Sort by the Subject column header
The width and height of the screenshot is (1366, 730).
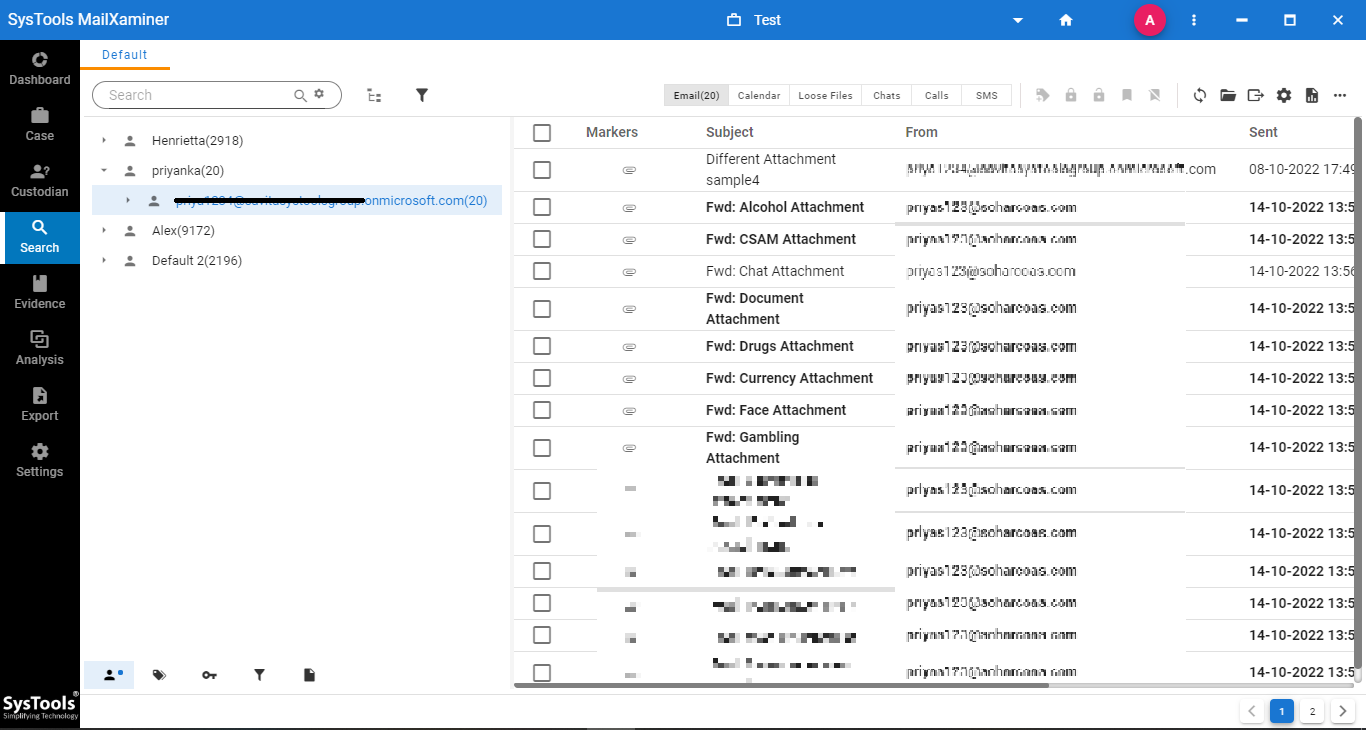(730, 132)
